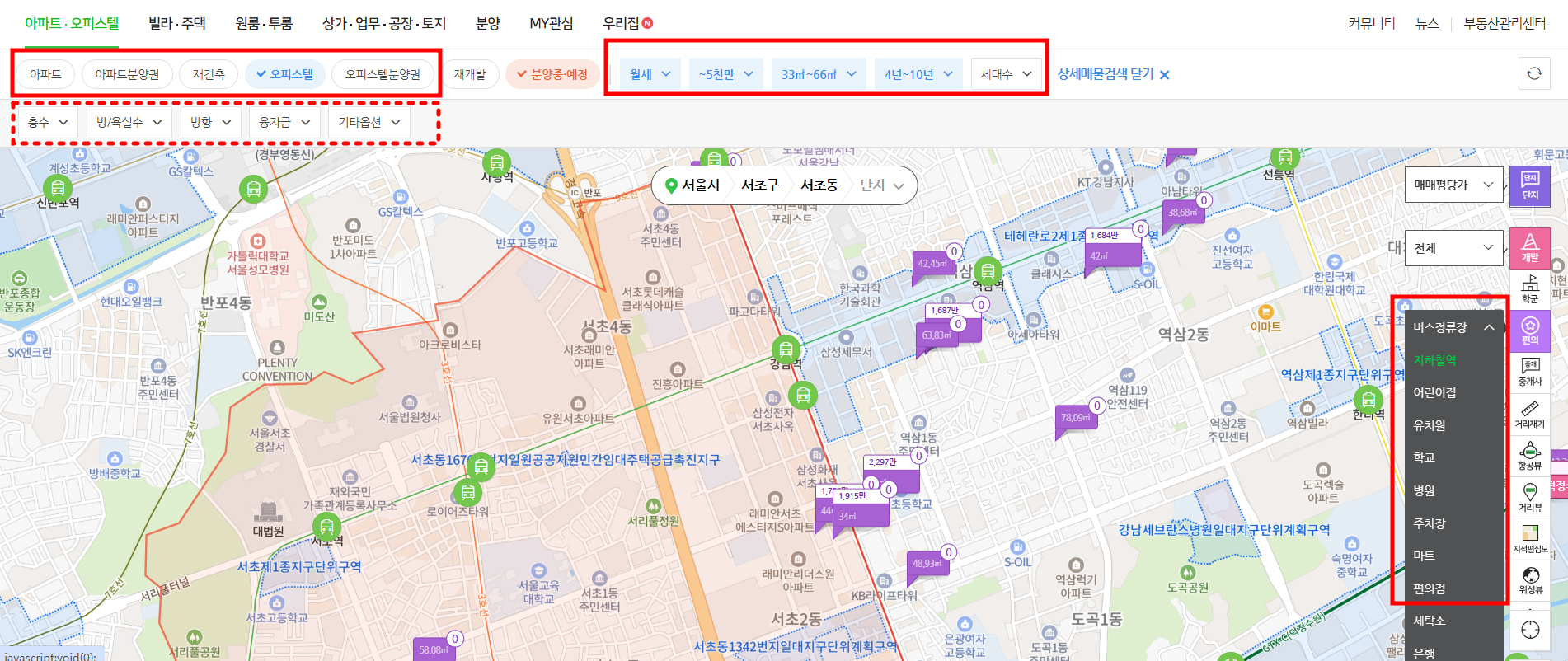Open the 월세 deal type dropdown
Image resolution: width=1568 pixels, height=661 pixels.
[x=650, y=74]
